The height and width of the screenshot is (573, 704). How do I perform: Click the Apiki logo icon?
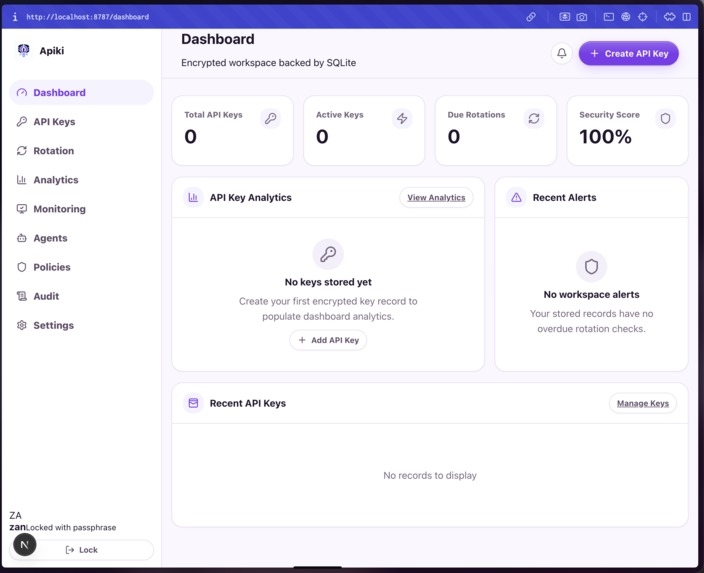point(23,50)
